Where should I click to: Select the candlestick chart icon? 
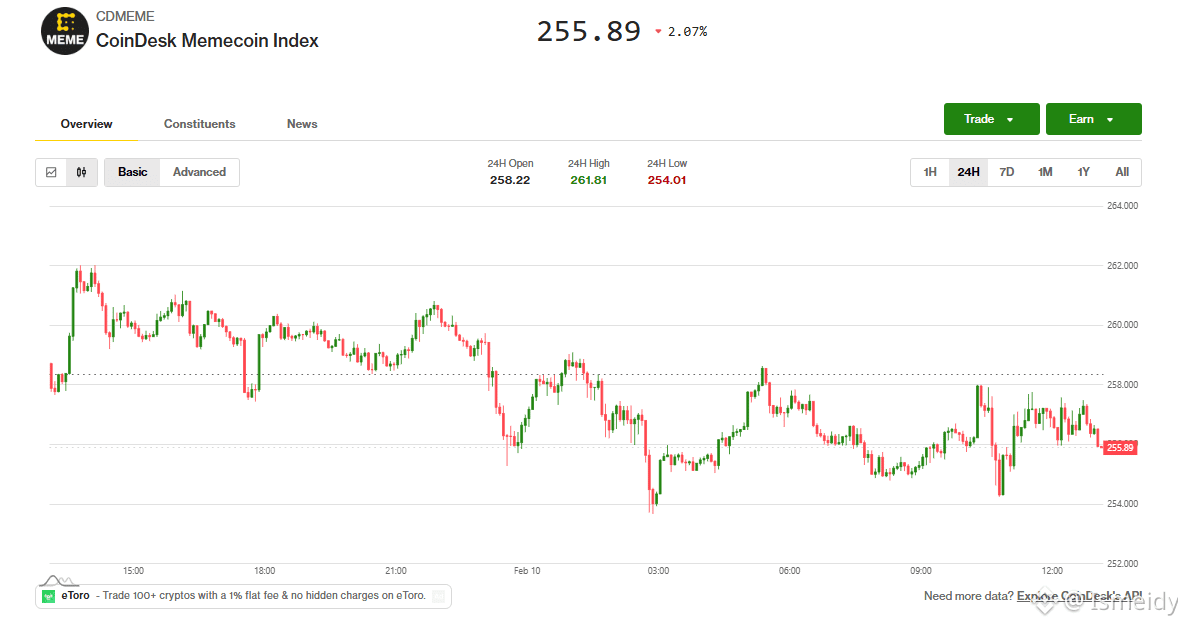point(82,172)
